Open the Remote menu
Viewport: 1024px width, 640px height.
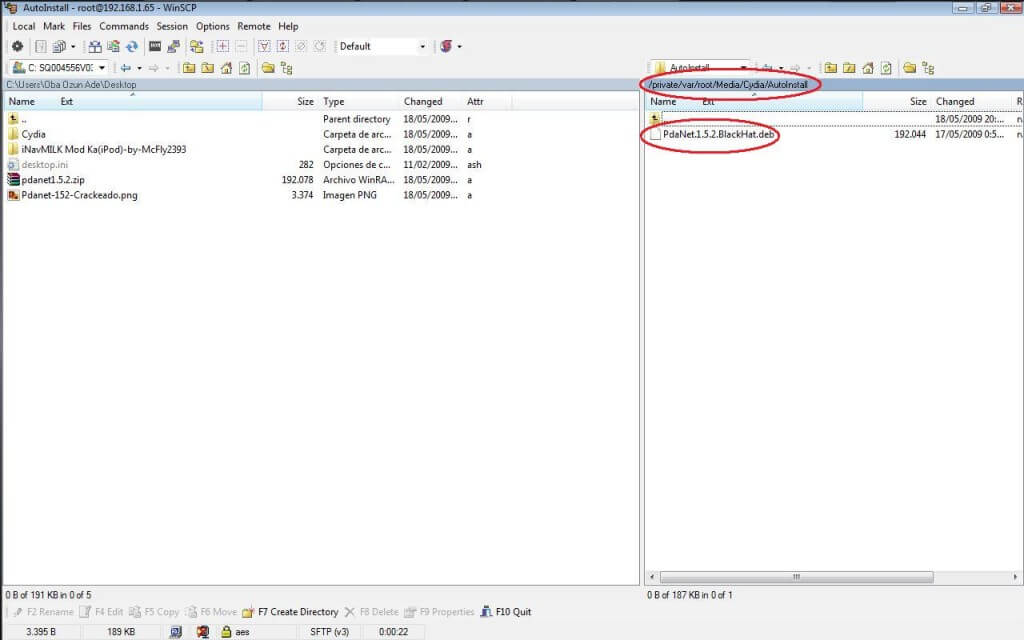coord(253,26)
